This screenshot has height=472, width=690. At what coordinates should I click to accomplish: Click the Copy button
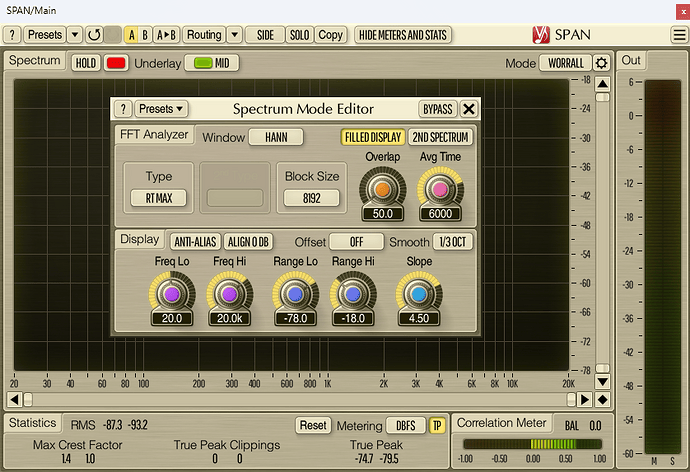coord(330,35)
